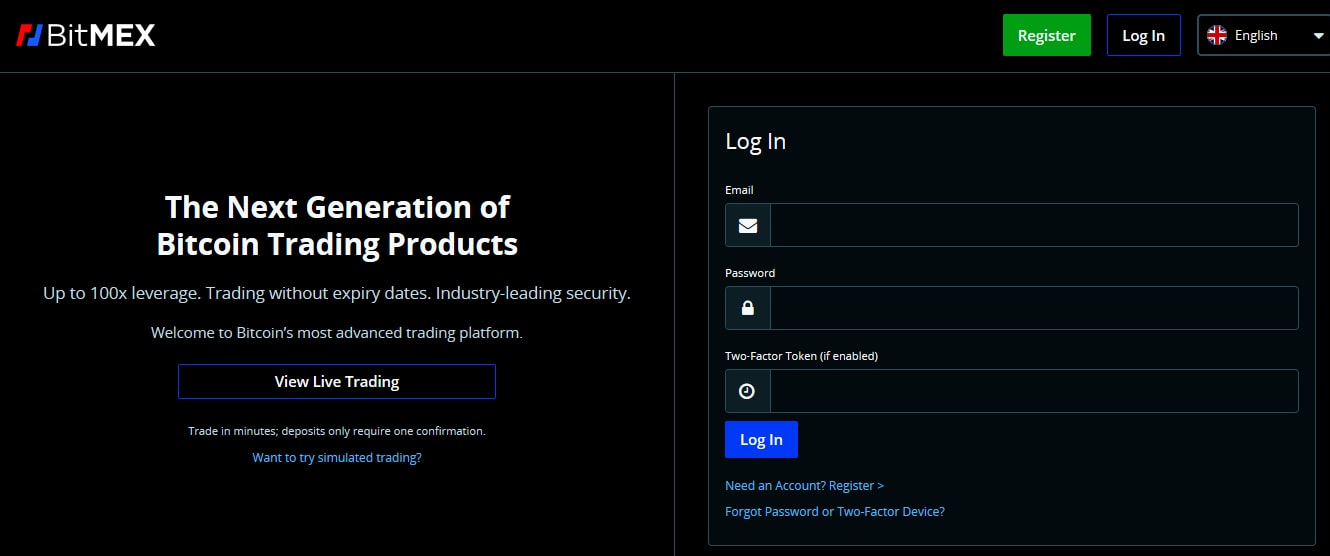Click the BitMEX logo

[x=86, y=36]
